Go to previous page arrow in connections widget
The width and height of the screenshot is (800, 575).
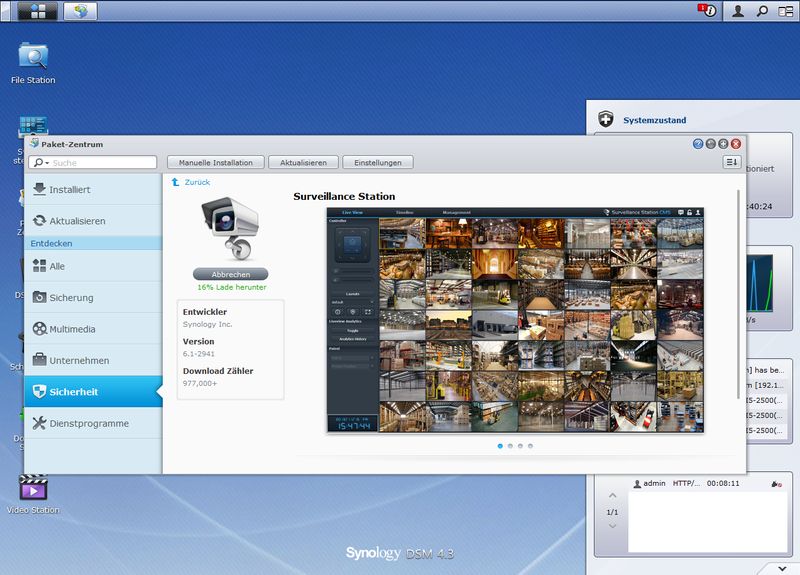point(612,495)
